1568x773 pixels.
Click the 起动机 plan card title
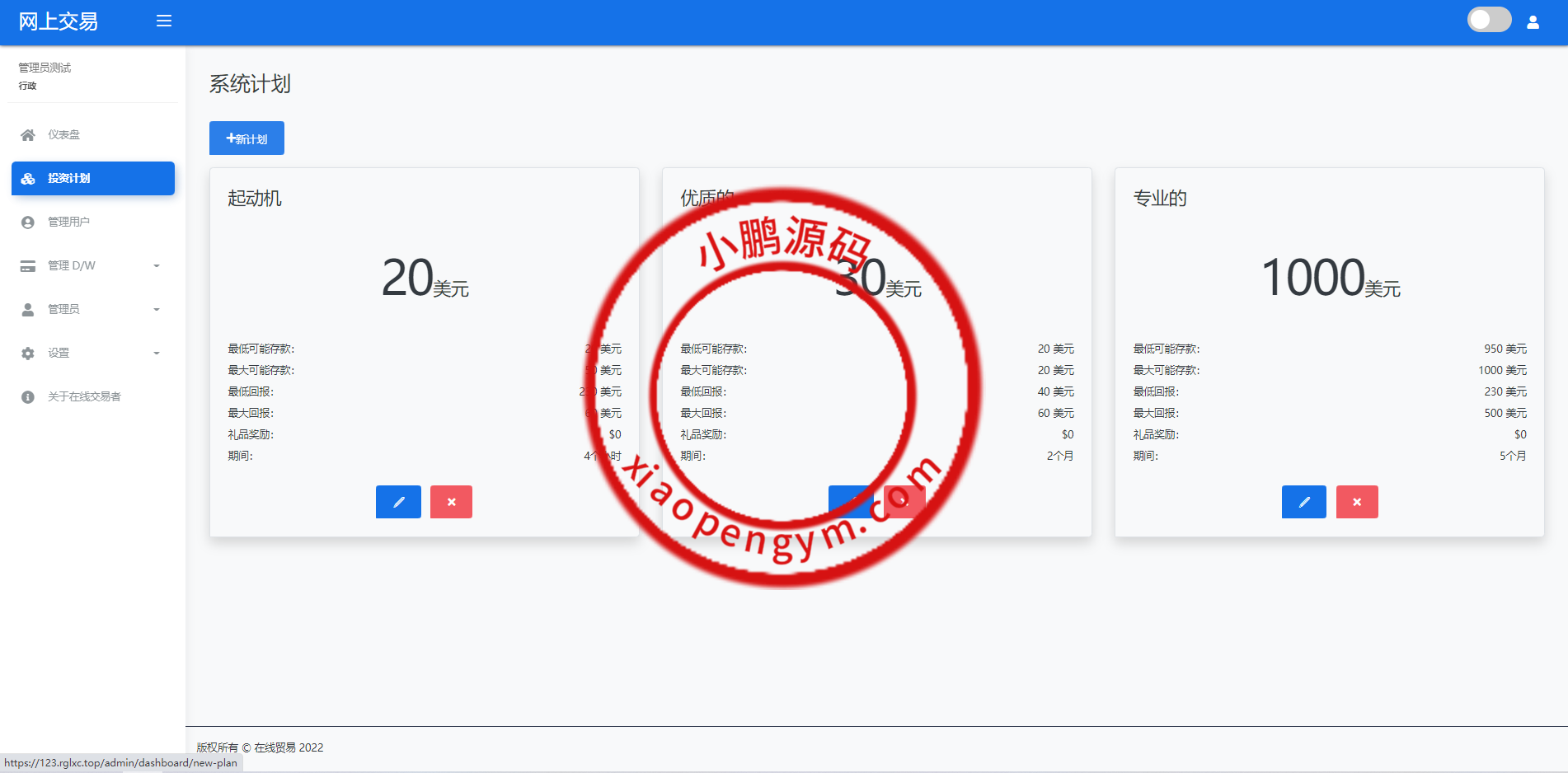pos(255,199)
